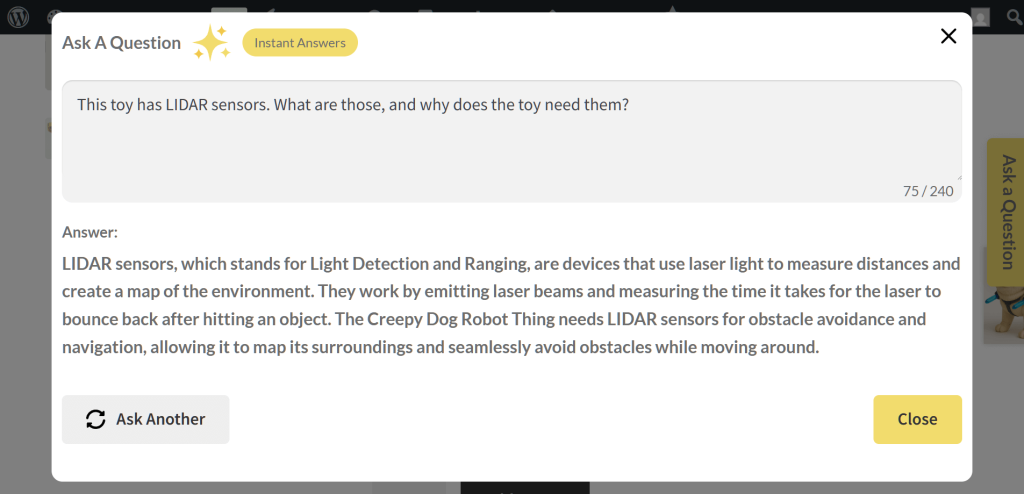The height and width of the screenshot is (494, 1024).
Task: Dismiss the dialog with the X icon
Action: [x=949, y=37]
